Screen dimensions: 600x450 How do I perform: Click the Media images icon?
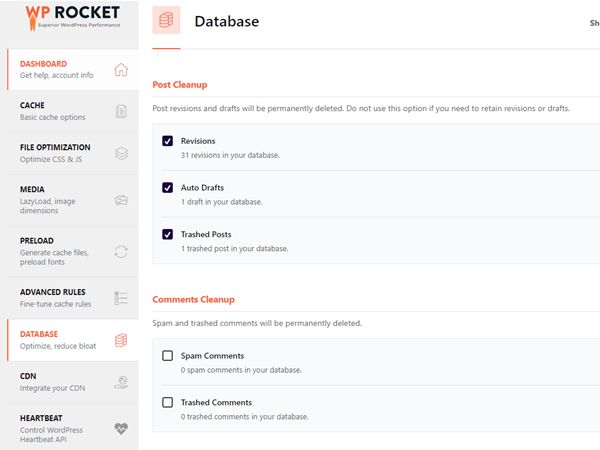121,200
